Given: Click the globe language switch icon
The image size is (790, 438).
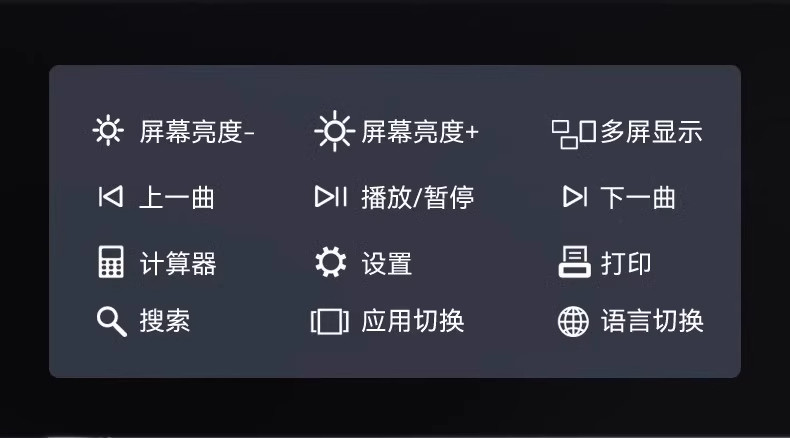Looking at the screenshot, I should [573, 322].
